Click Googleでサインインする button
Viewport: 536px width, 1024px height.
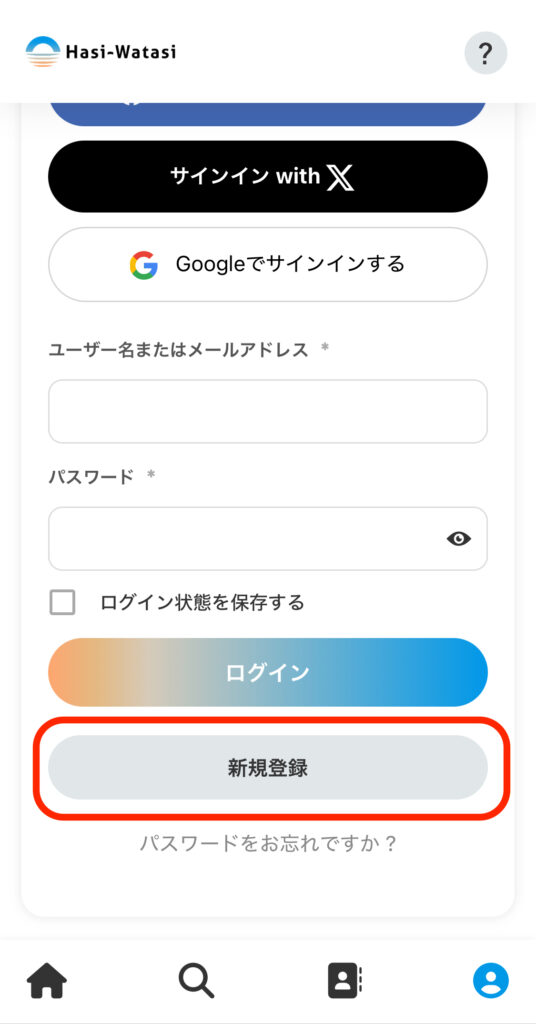(x=268, y=264)
